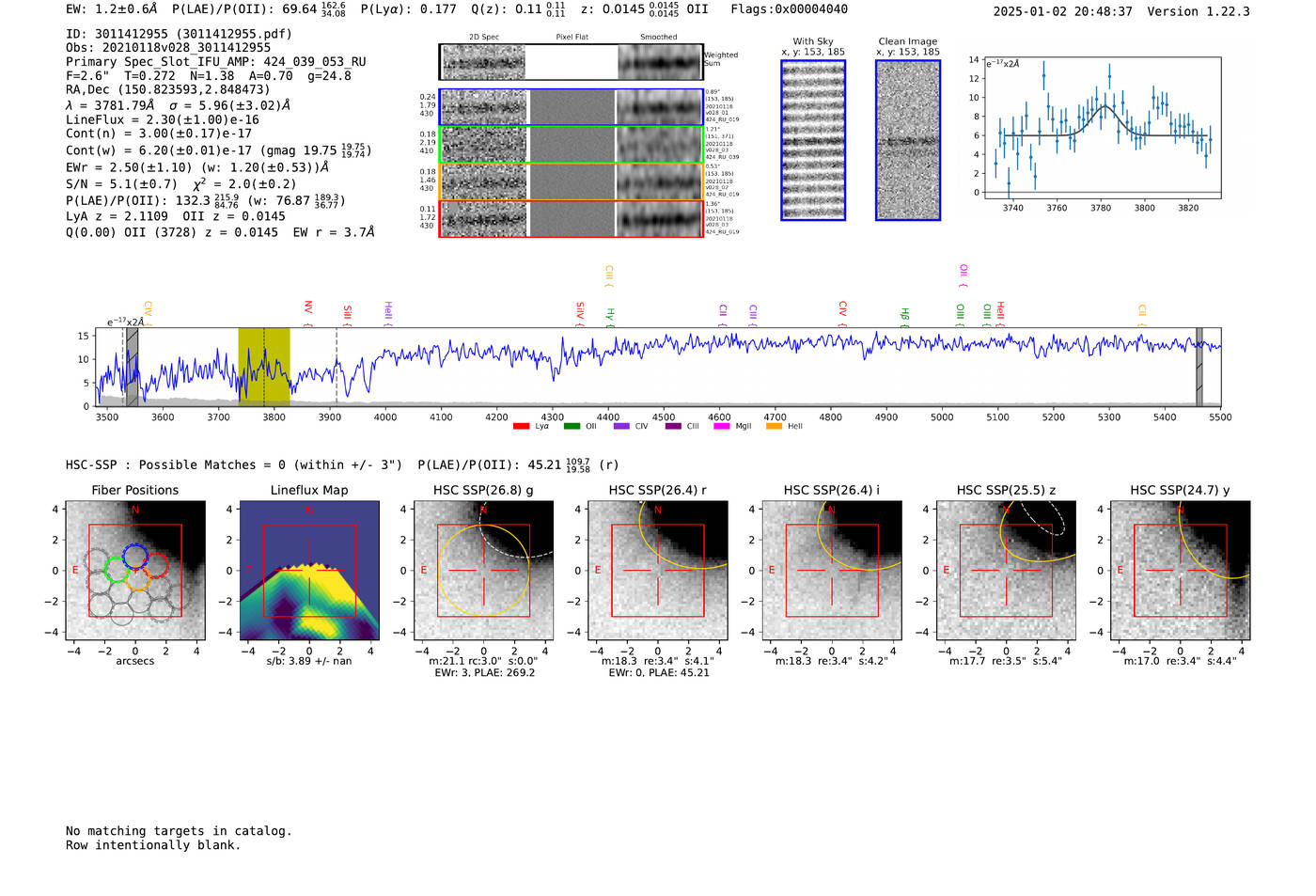Select the red-bordered 2D fiber spectrum row

point(572,219)
